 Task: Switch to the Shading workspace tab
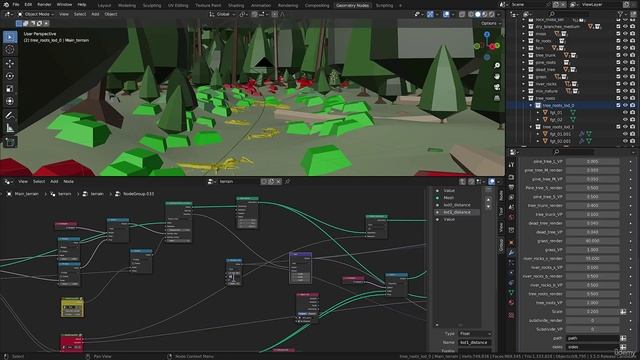tap(236, 6)
